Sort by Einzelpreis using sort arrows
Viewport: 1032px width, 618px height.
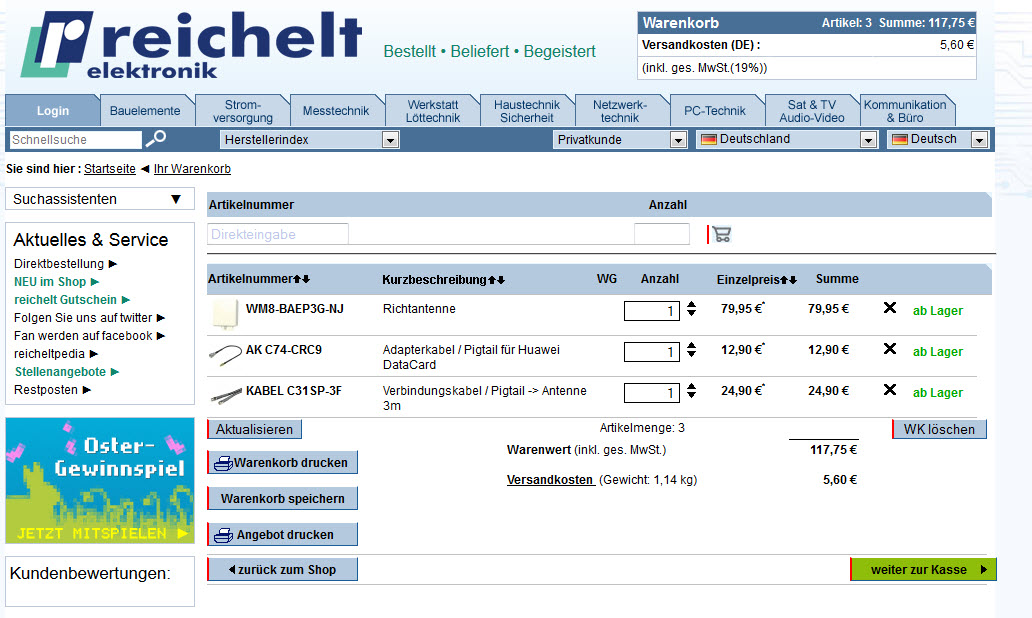[788, 280]
